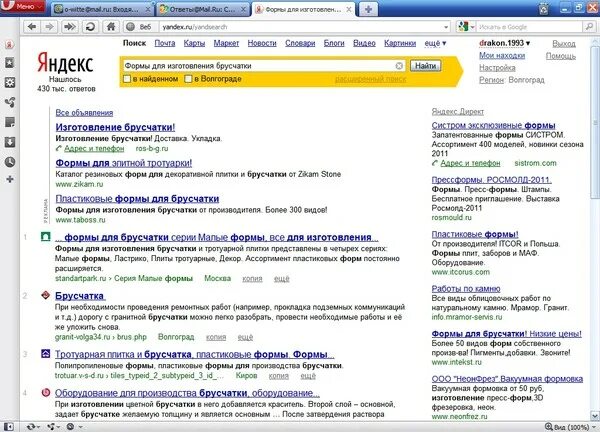Open Карты in Yandex navigation
600x432 pixels.
[194, 43]
